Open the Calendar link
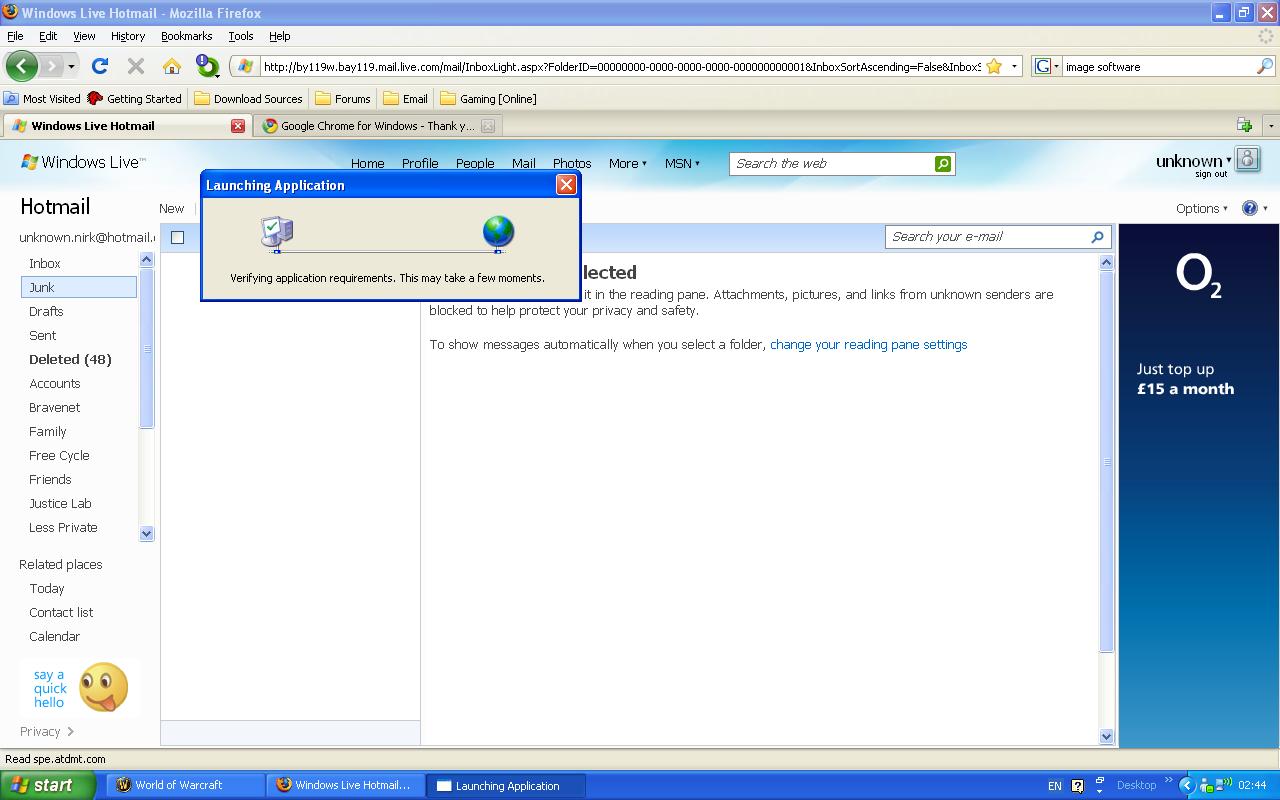Image resolution: width=1280 pixels, height=800 pixels. coord(55,636)
